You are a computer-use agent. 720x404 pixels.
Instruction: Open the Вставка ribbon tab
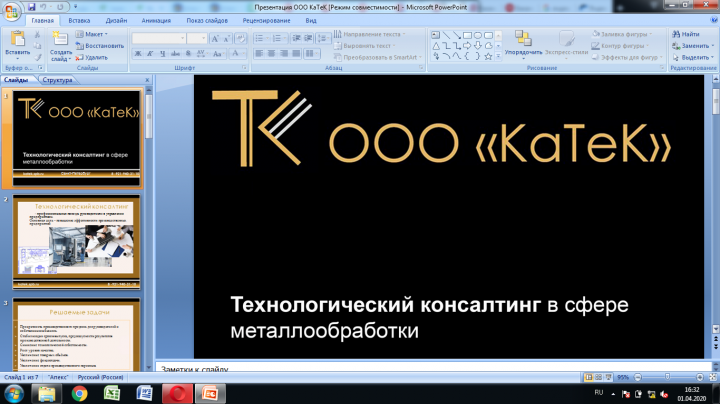79,21
